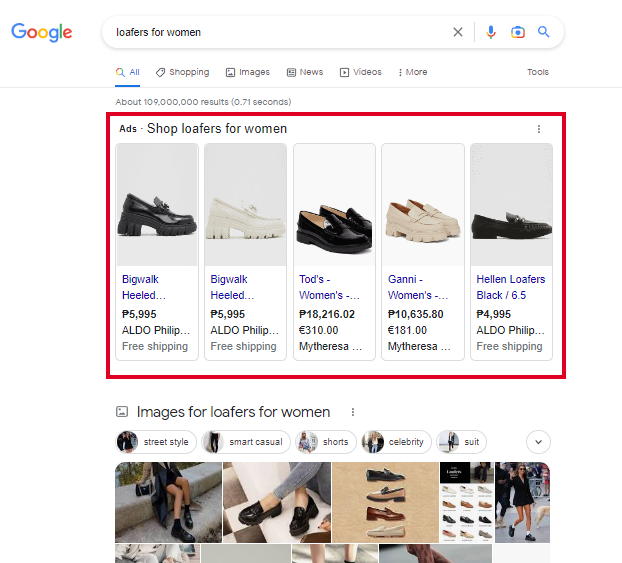Open ads options three-dot menu
This screenshot has width=622, height=563.
[x=538, y=129]
